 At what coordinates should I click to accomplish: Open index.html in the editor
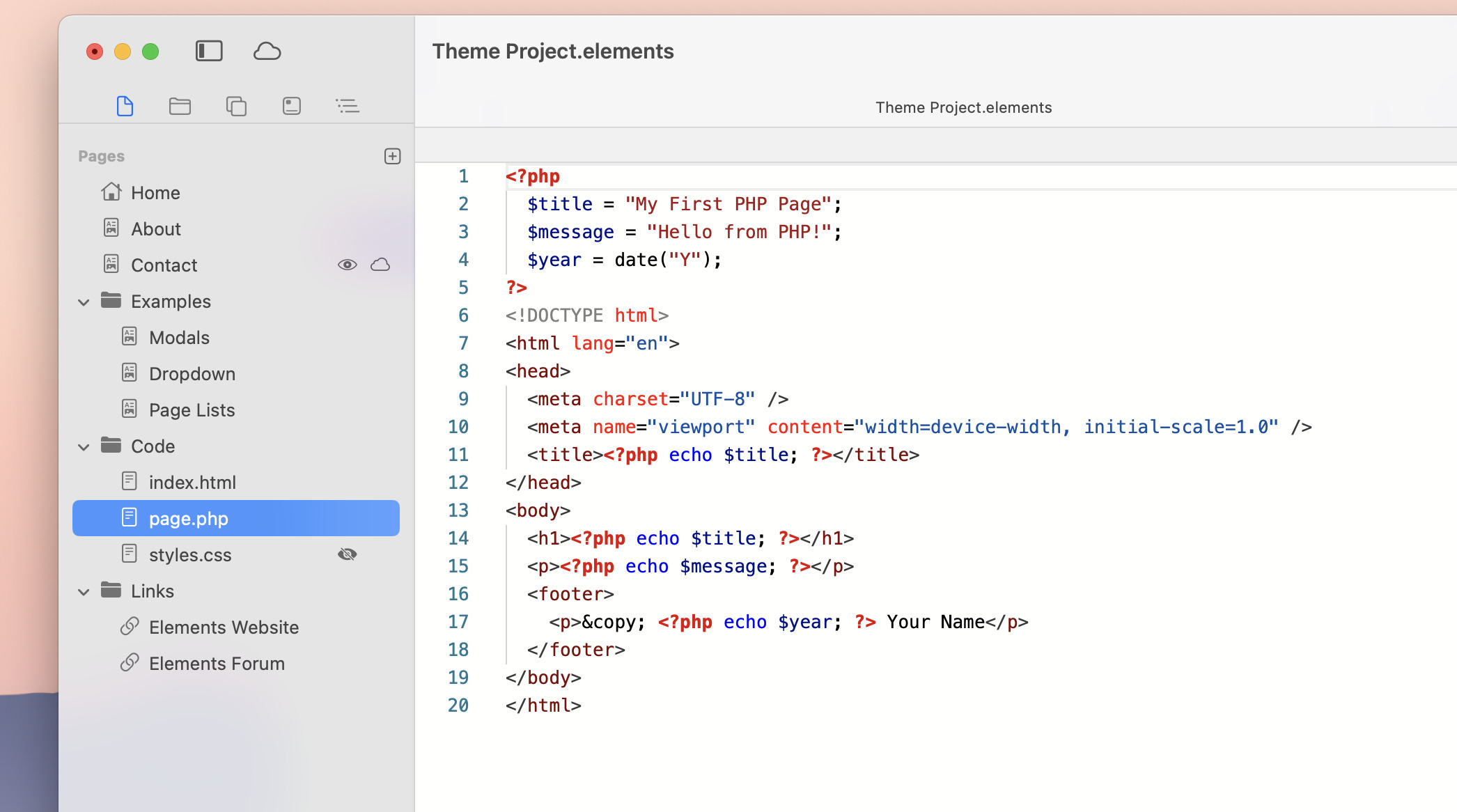[x=192, y=483]
